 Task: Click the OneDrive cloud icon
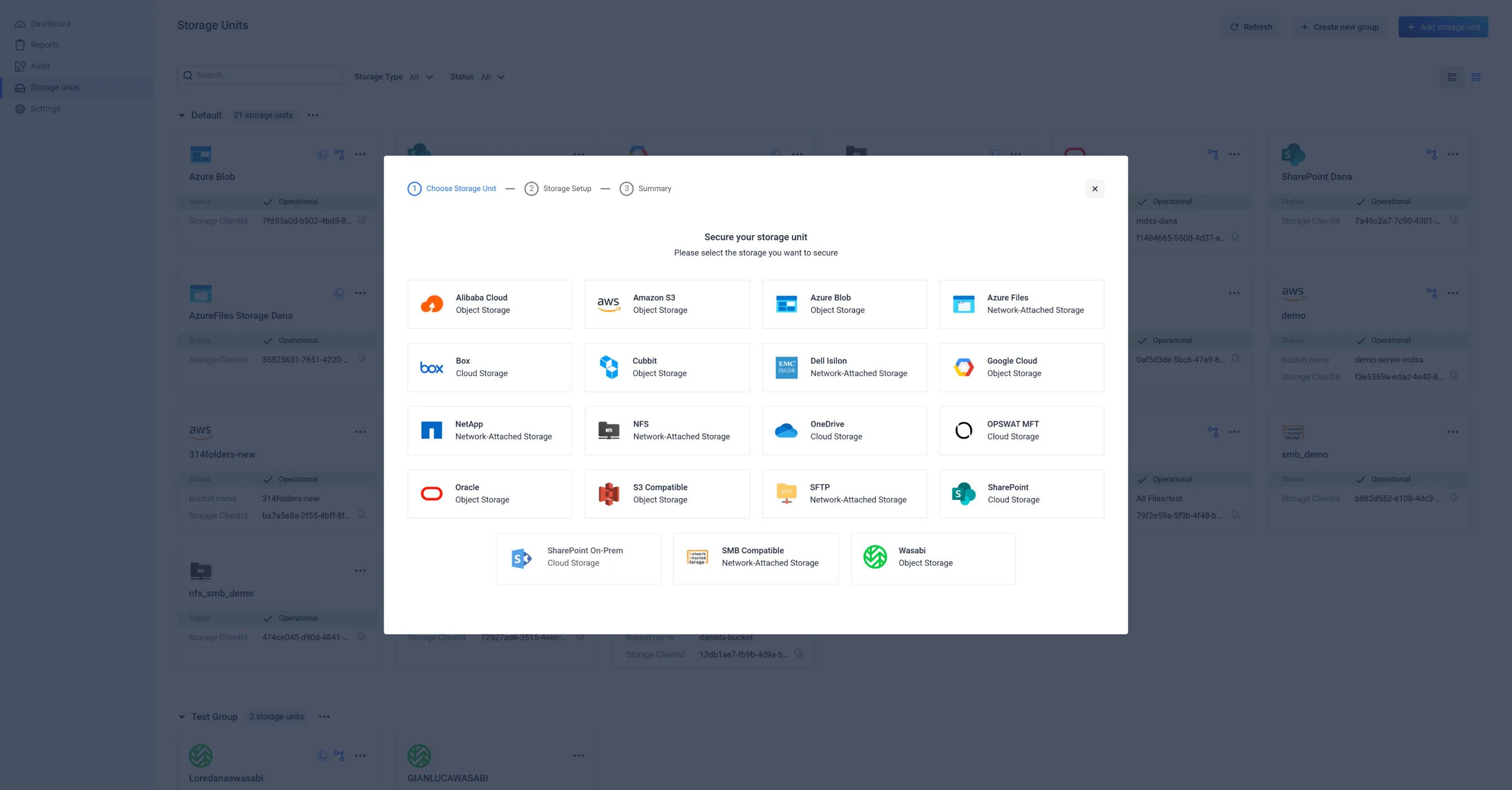click(786, 430)
